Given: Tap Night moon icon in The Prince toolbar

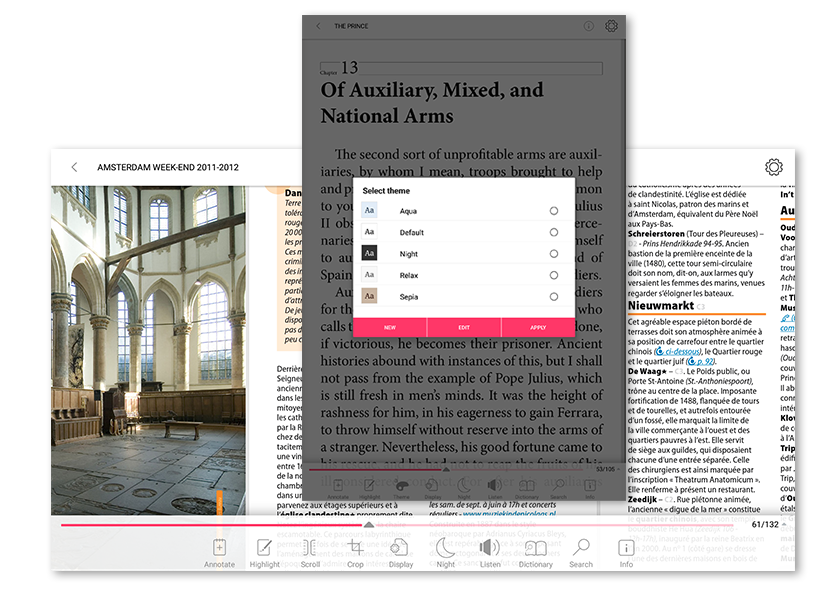Looking at the screenshot, I should tap(464, 489).
